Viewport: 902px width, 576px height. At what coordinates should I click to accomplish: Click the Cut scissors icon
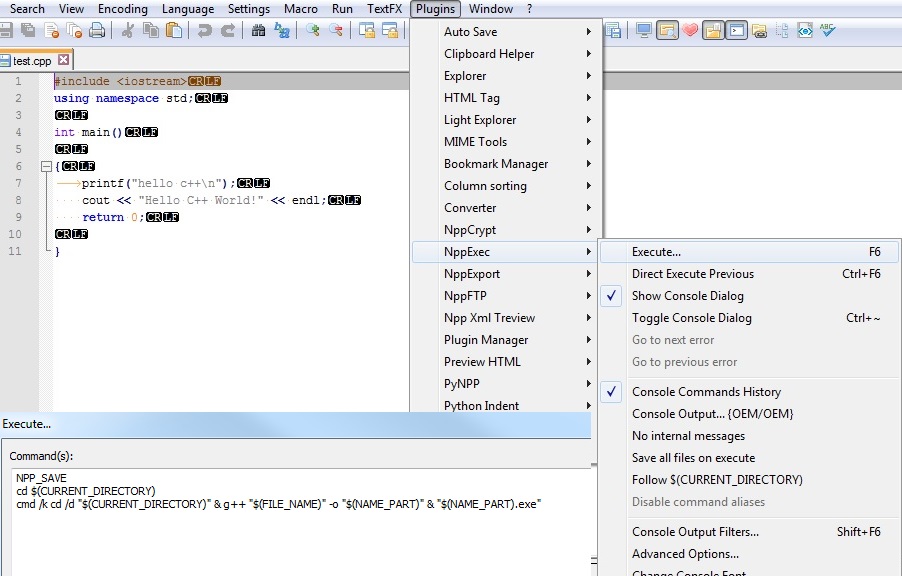click(128, 30)
